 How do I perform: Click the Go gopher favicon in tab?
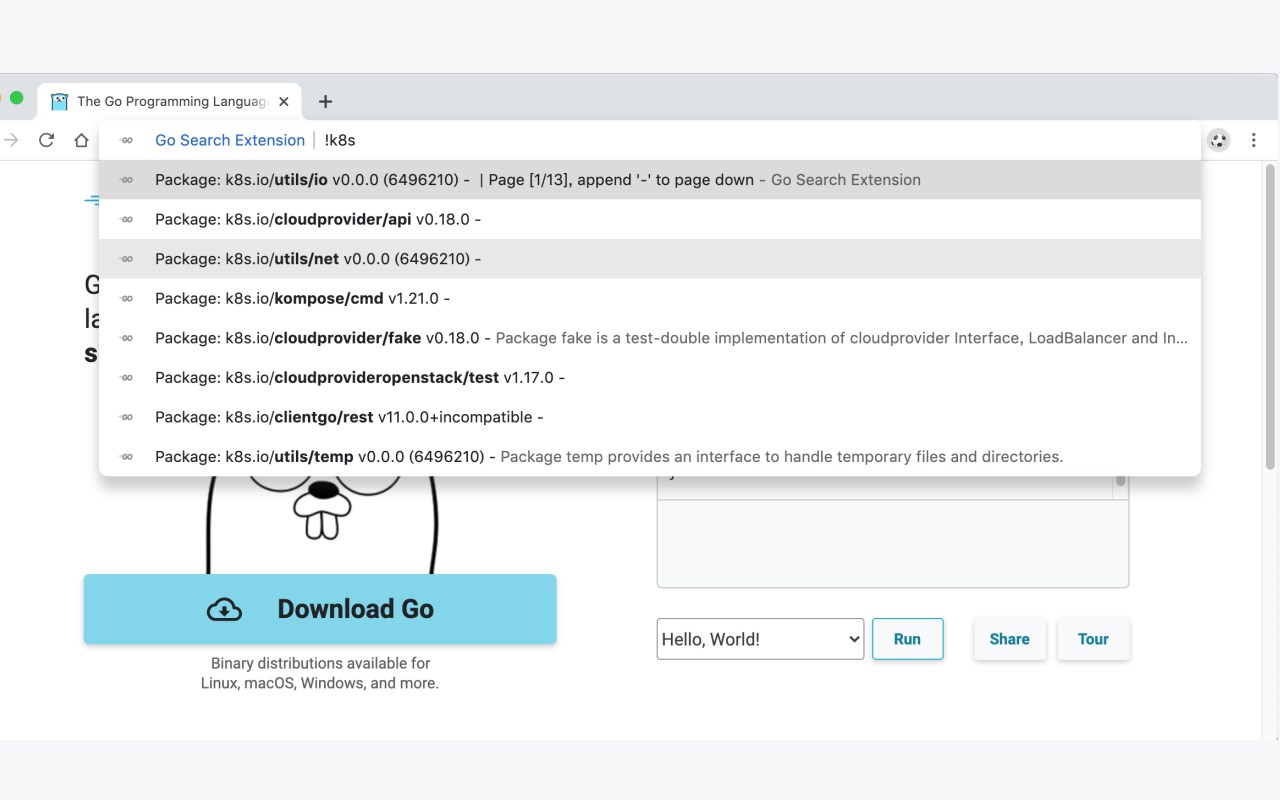[59, 101]
